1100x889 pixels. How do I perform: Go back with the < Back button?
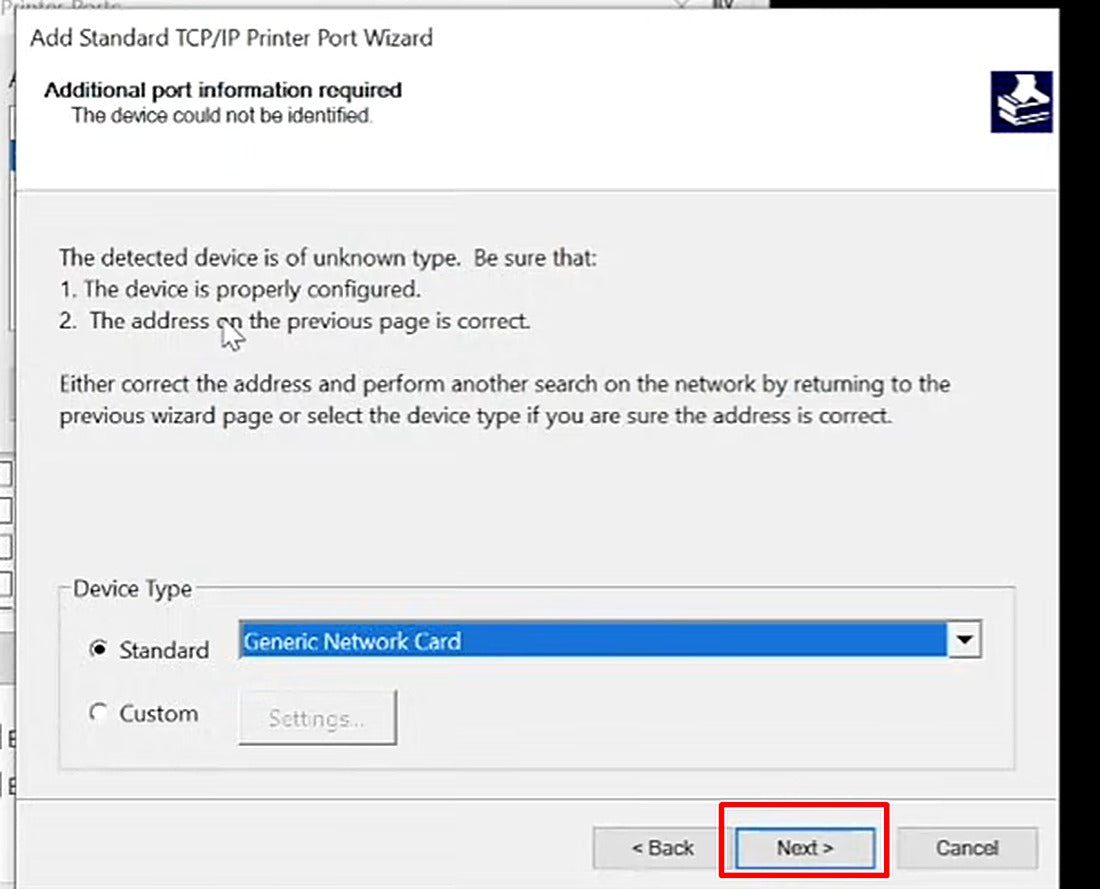pyautogui.click(x=662, y=848)
